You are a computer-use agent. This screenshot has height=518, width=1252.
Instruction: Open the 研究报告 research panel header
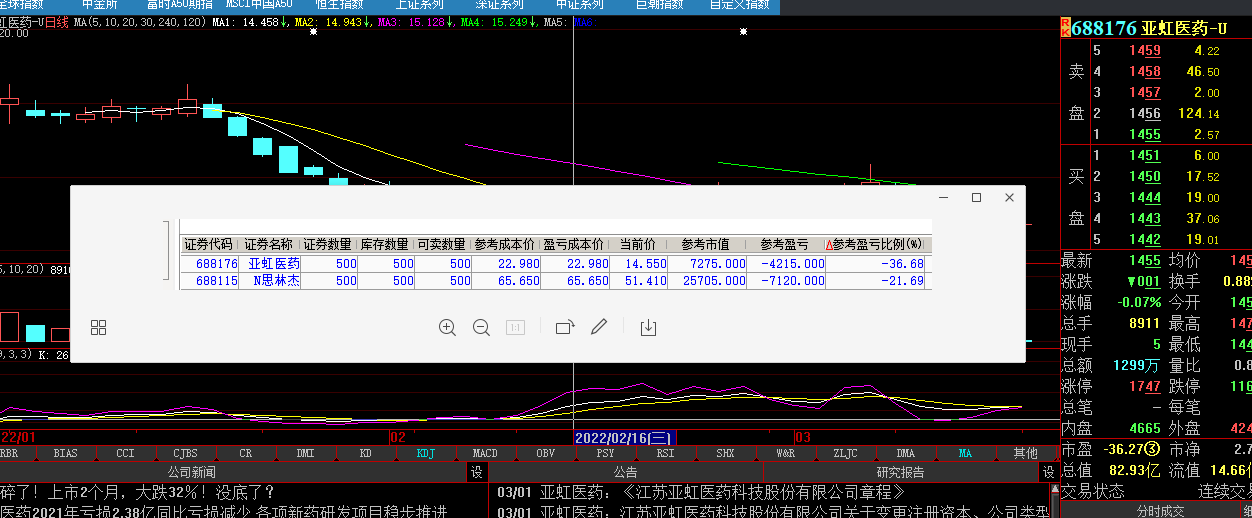pos(900,472)
